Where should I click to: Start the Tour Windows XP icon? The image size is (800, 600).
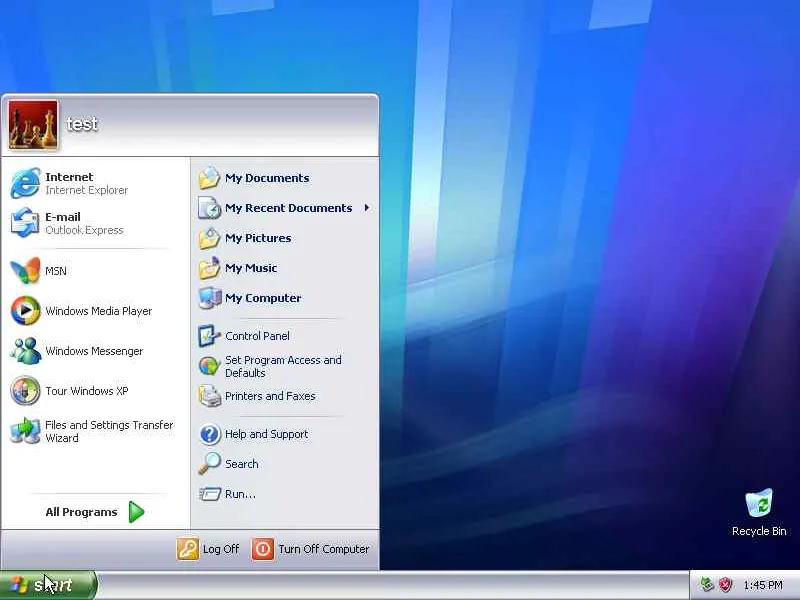pyautogui.click(x=25, y=390)
